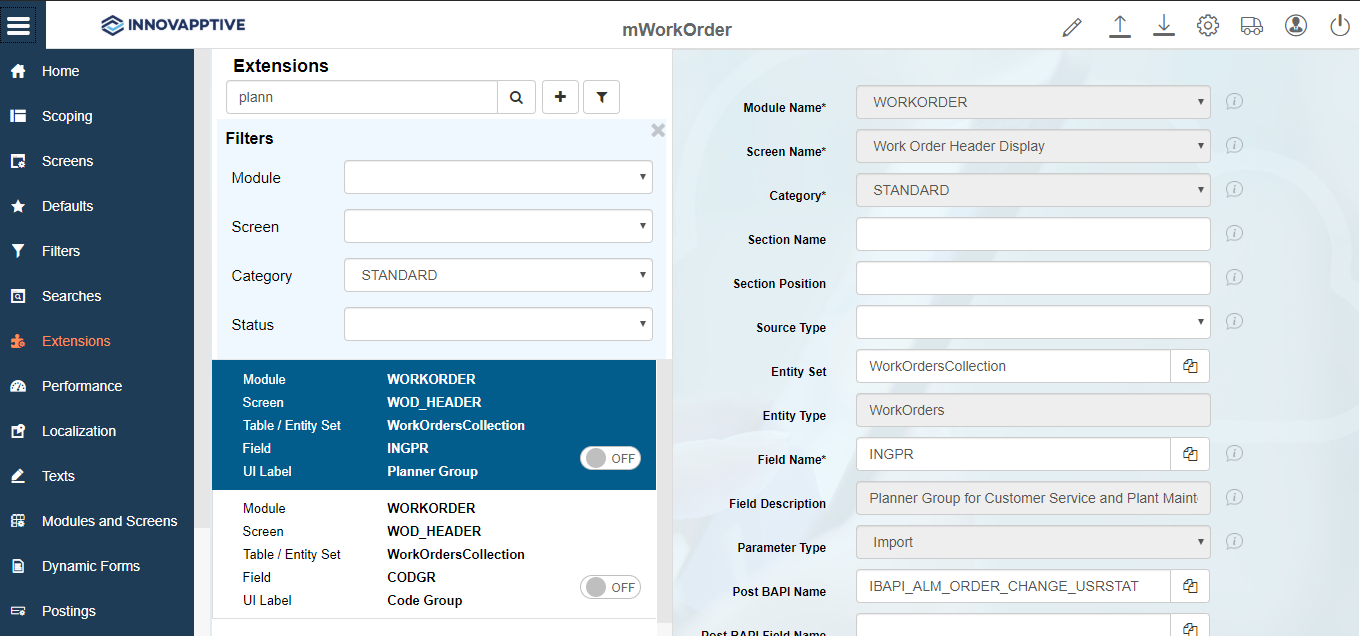
Task: Click the search magnifier button
Action: [517, 97]
